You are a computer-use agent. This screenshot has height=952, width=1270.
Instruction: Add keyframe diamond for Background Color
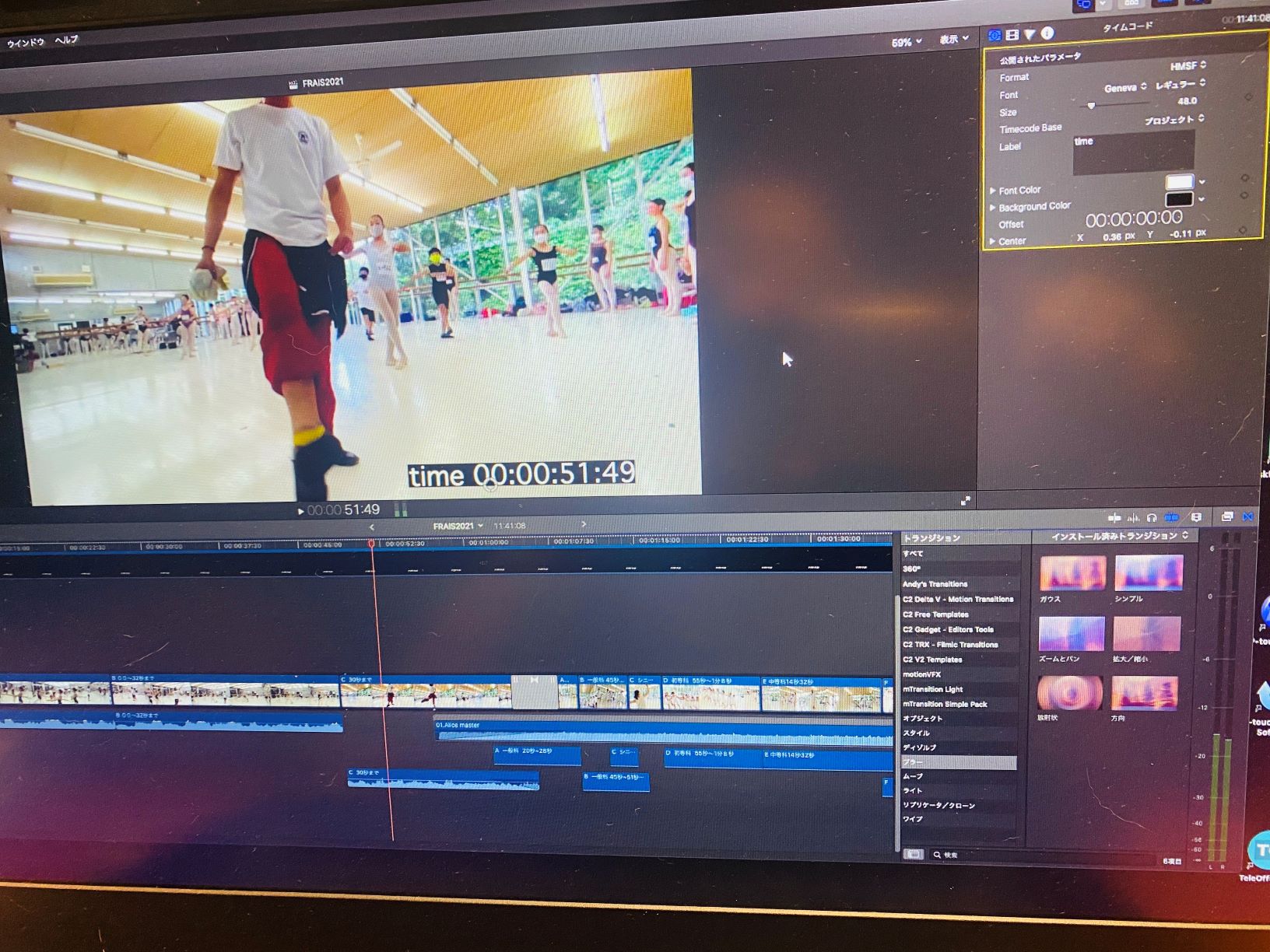pos(1244,195)
